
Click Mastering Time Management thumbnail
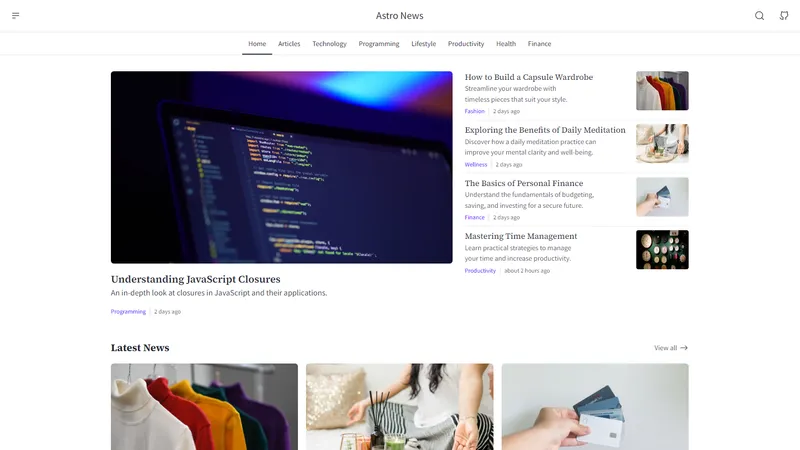coord(662,249)
